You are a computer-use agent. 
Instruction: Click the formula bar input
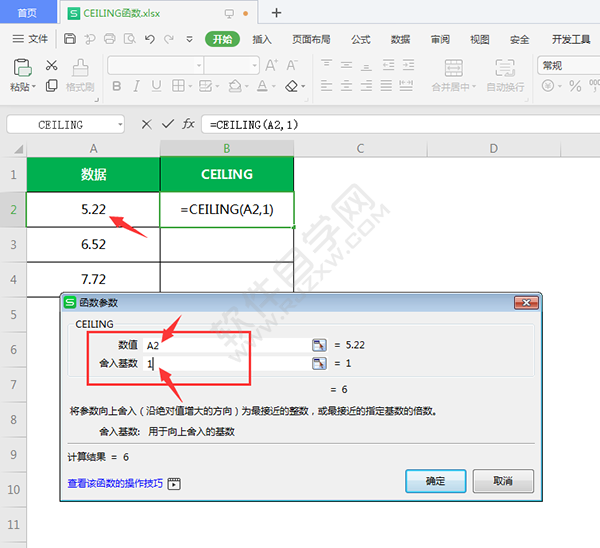[x=400, y=124]
